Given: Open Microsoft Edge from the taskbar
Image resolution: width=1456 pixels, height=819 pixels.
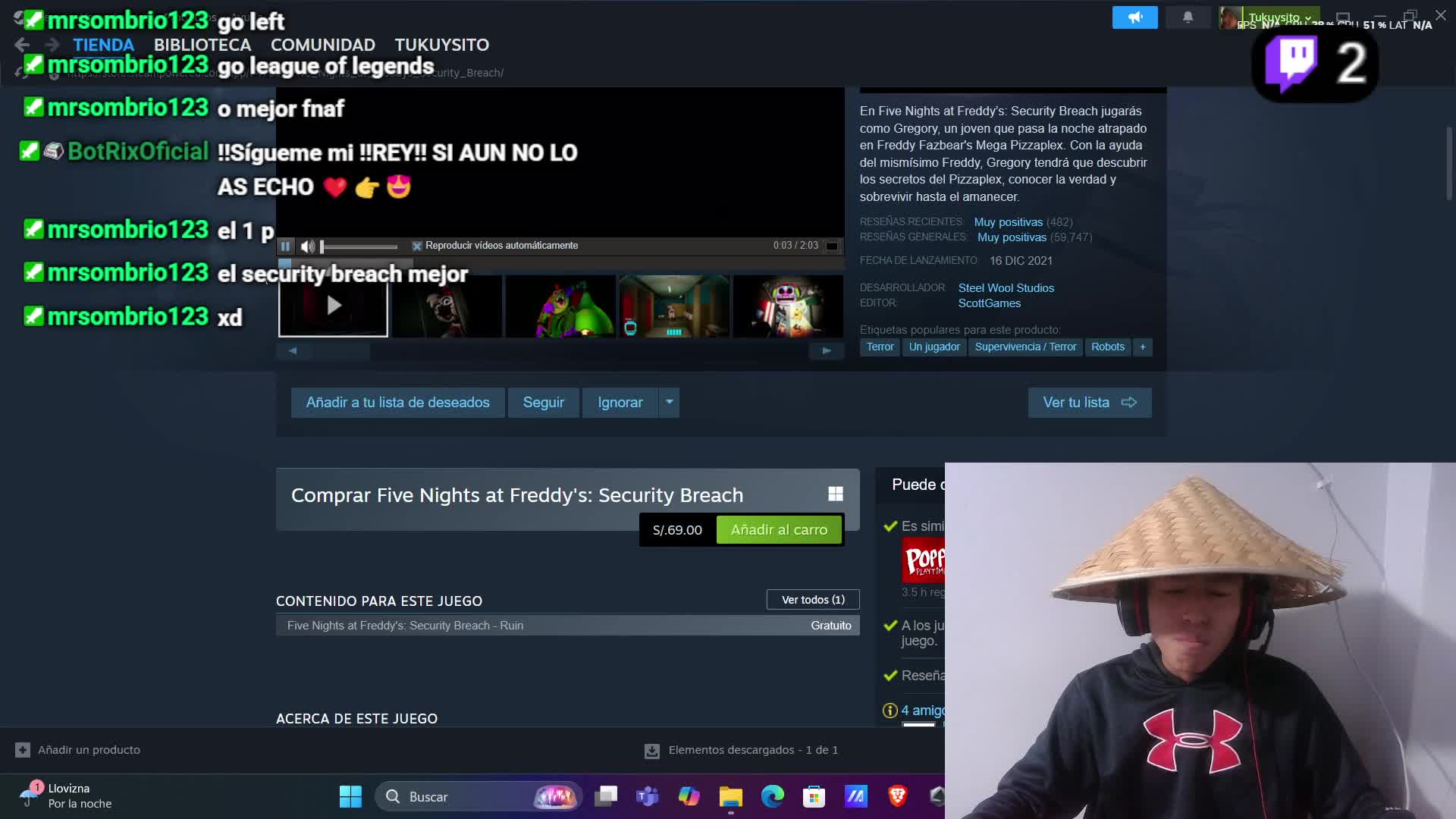Looking at the screenshot, I should click(773, 796).
